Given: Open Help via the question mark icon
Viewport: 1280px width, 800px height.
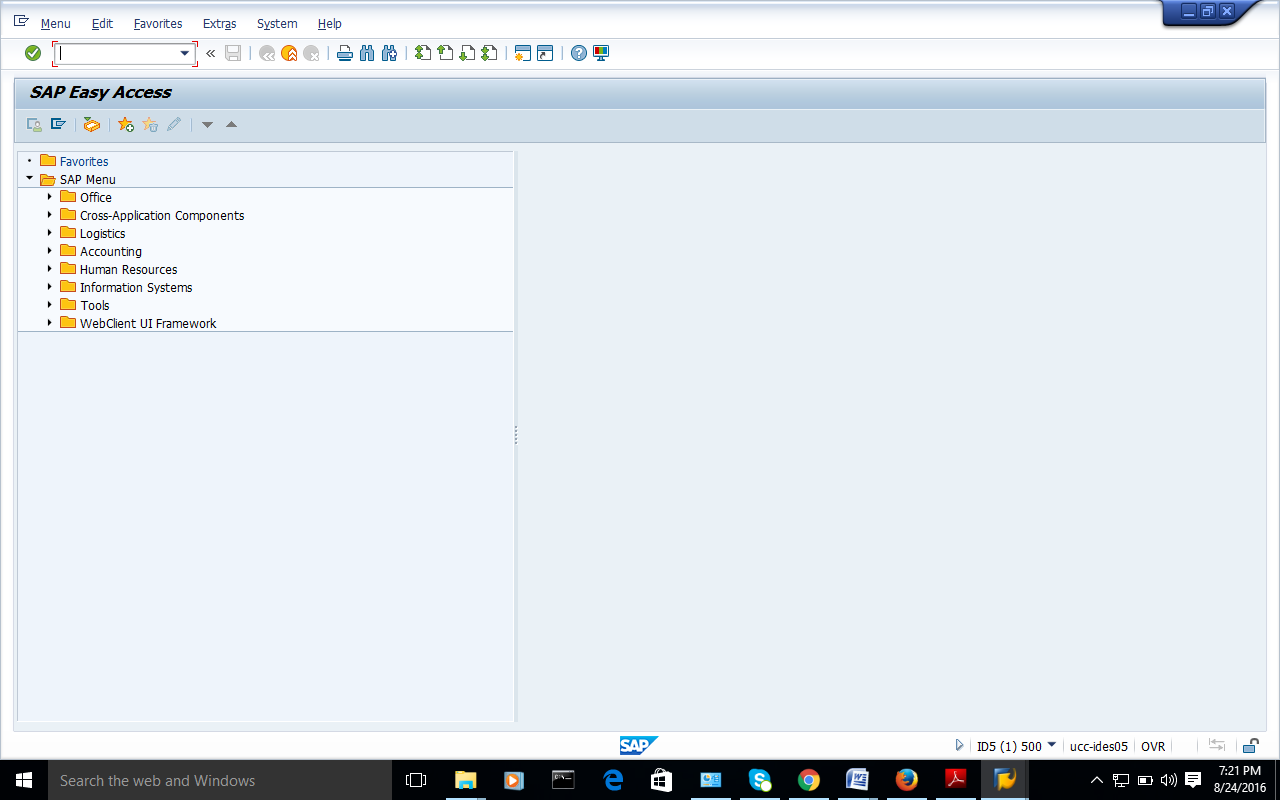Looking at the screenshot, I should click(578, 53).
